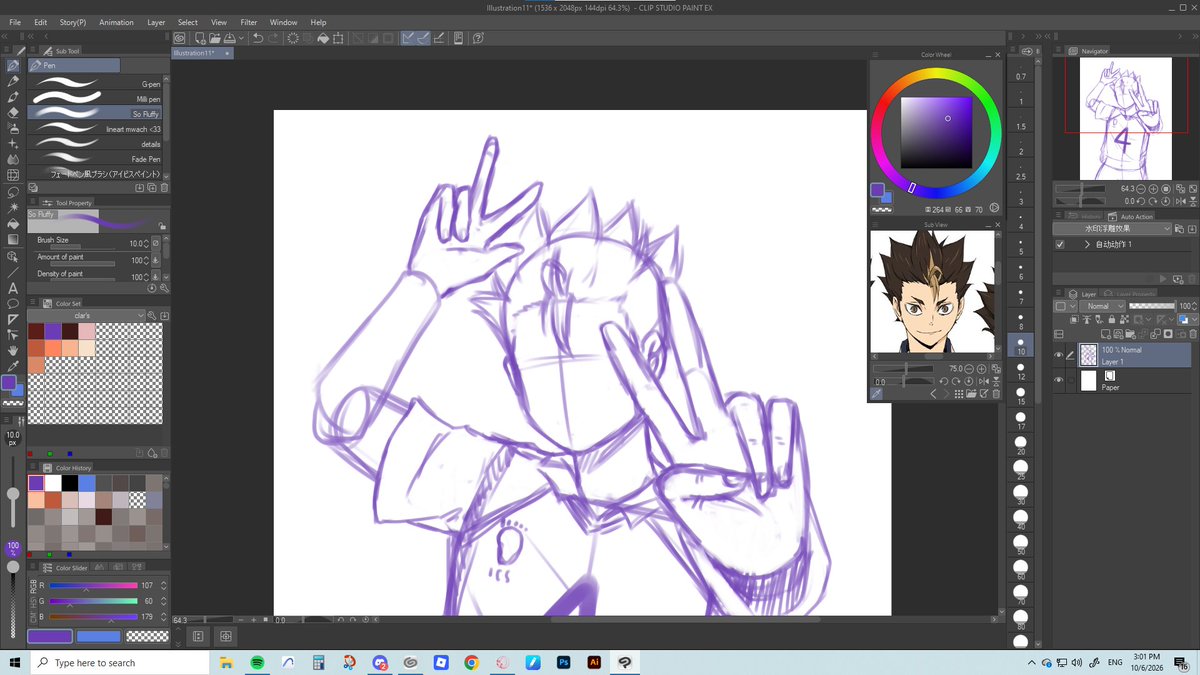Open the Layer menu
Viewport: 1200px width, 675px height.
(x=156, y=22)
